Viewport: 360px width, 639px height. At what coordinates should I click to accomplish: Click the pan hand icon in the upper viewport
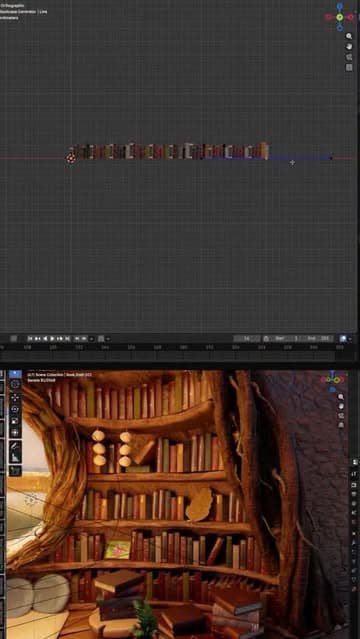pos(349,46)
